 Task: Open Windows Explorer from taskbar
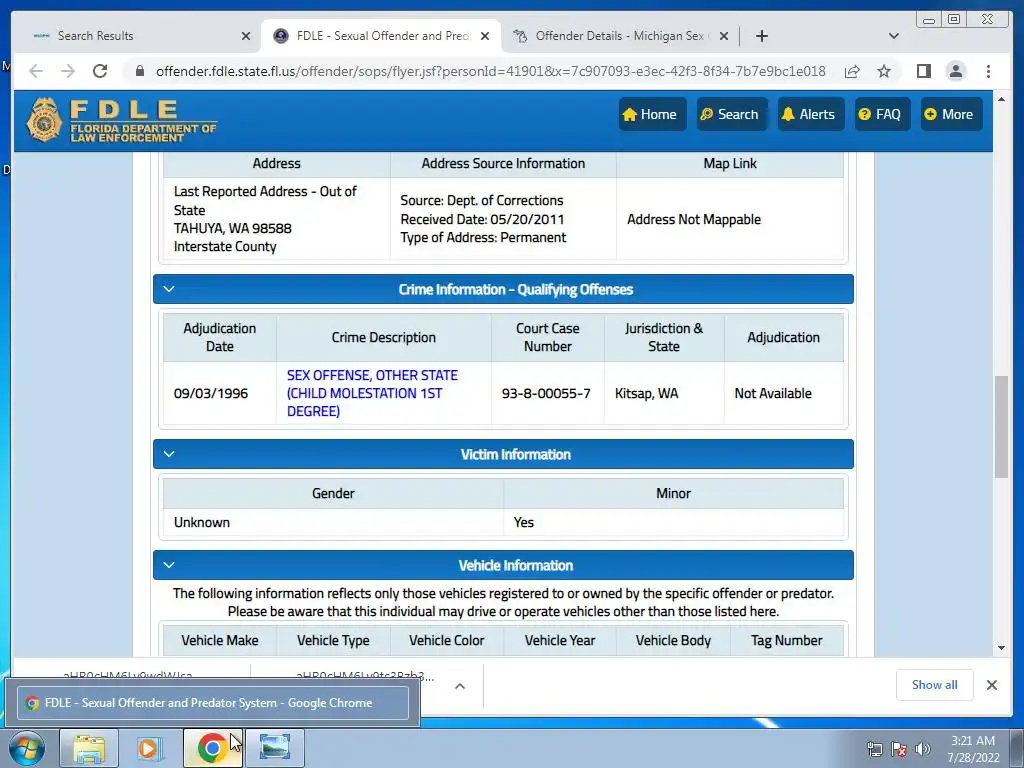coord(89,748)
